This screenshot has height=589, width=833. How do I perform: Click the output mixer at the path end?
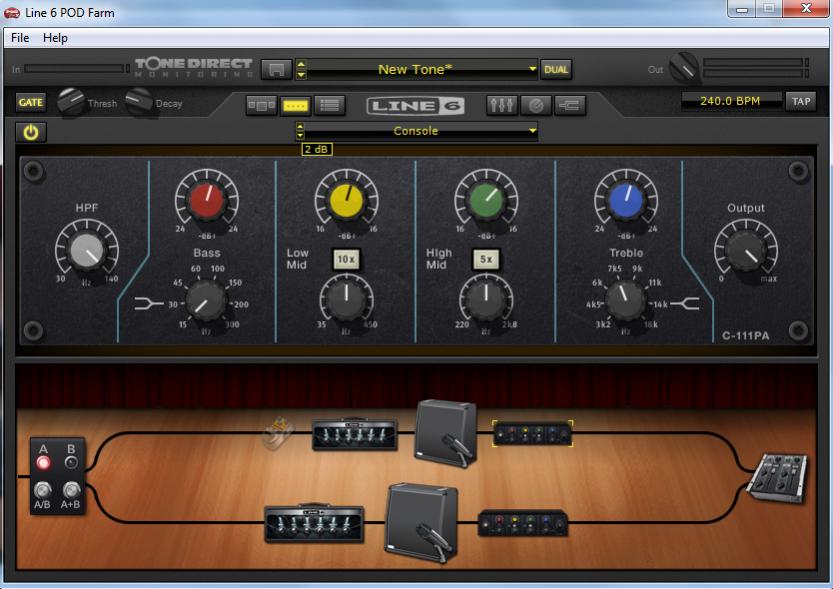[x=777, y=477]
